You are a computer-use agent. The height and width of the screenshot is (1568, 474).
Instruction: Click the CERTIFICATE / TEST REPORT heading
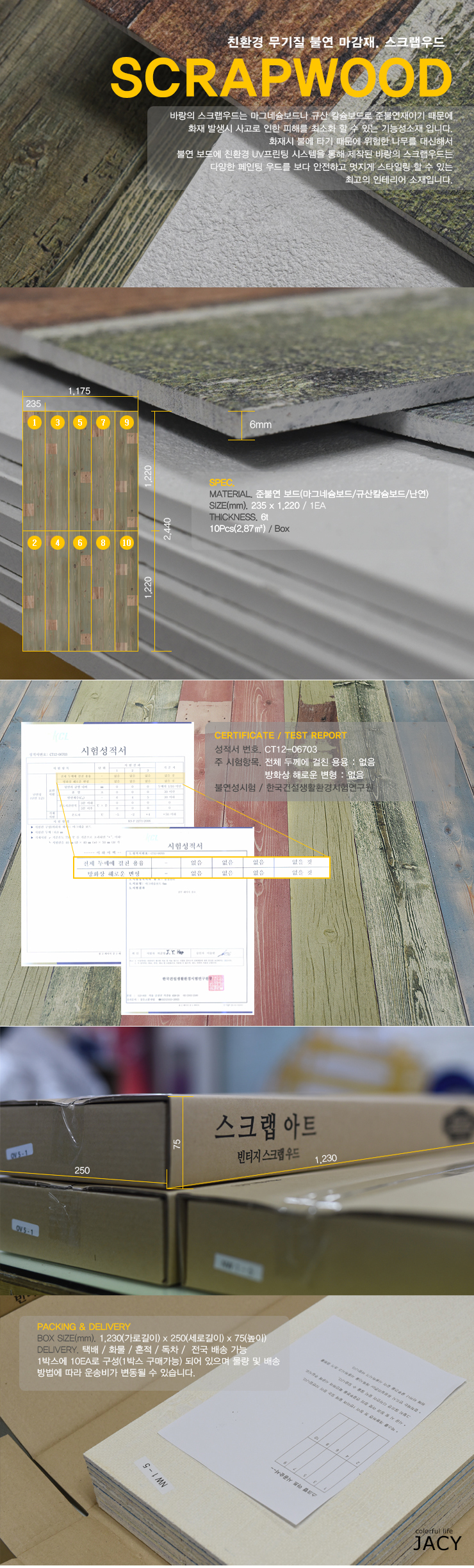[x=281, y=735]
